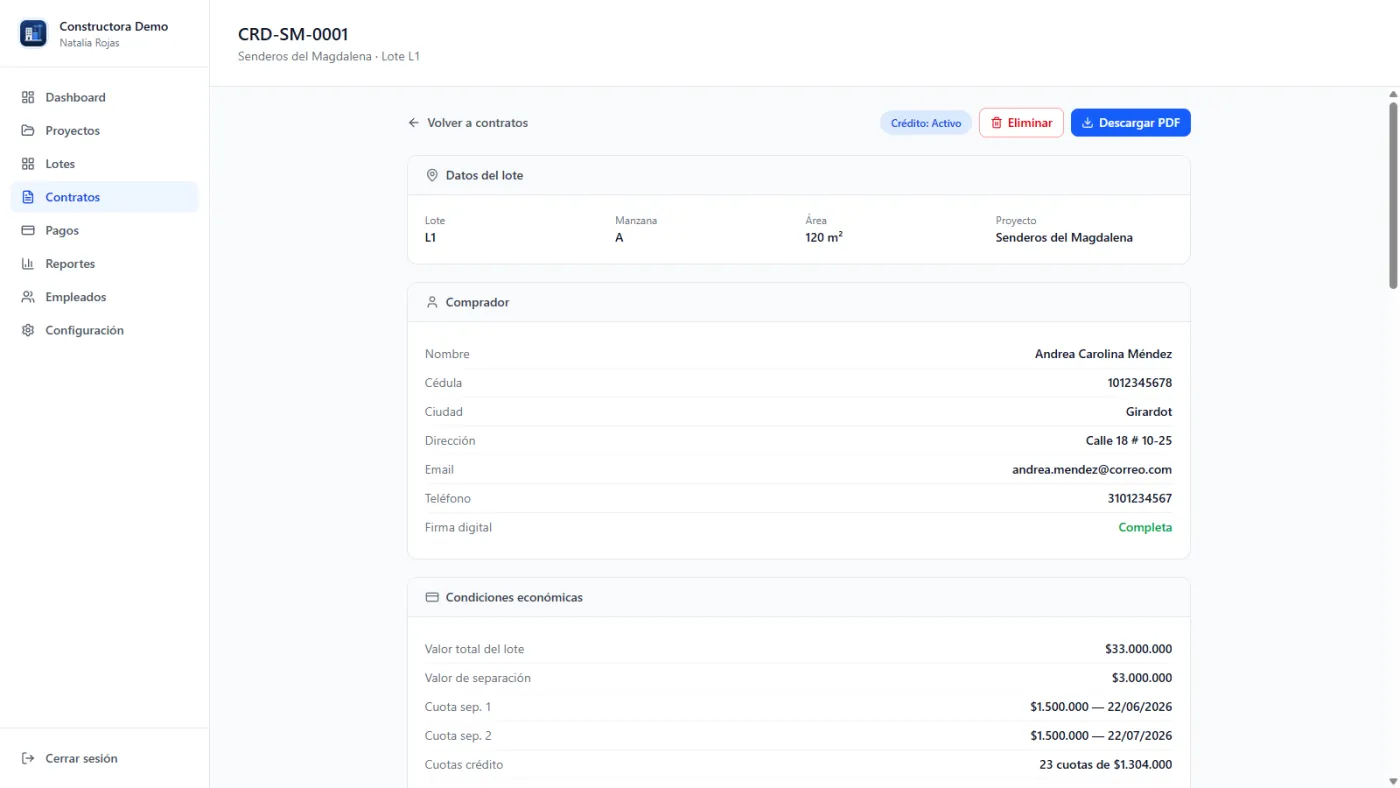Click the phone number 3101234567
This screenshot has width=1400, height=788.
click(x=1140, y=499)
